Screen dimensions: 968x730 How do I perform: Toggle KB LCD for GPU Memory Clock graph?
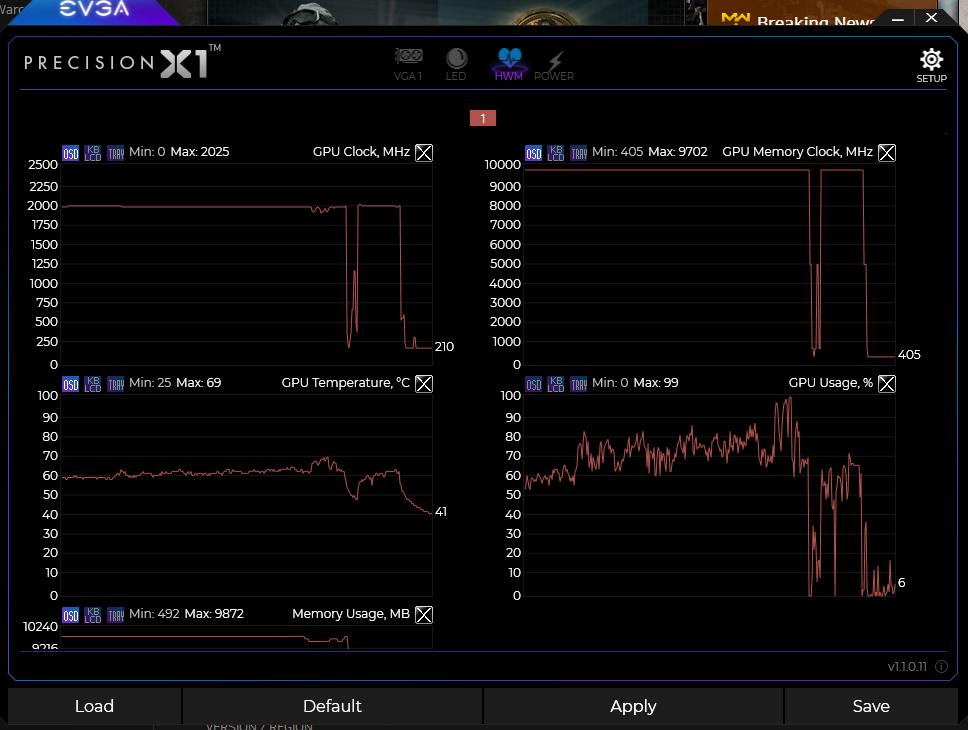(556, 153)
